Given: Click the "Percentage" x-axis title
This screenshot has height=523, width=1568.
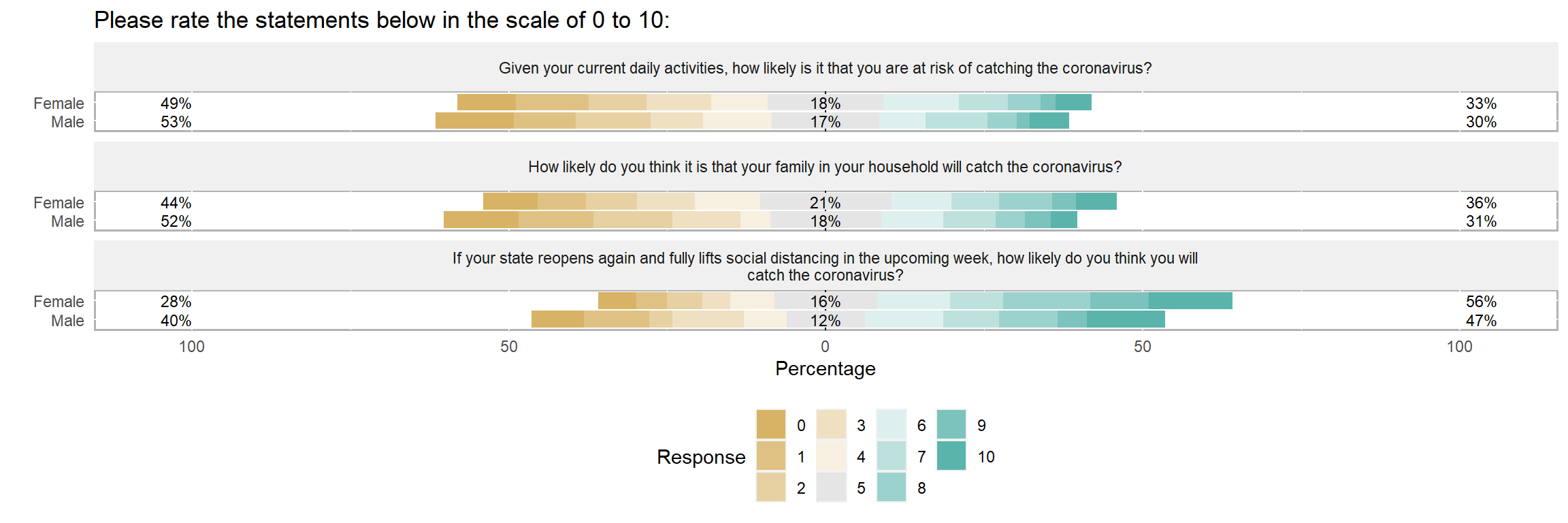Looking at the screenshot, I should pos(825,368).
